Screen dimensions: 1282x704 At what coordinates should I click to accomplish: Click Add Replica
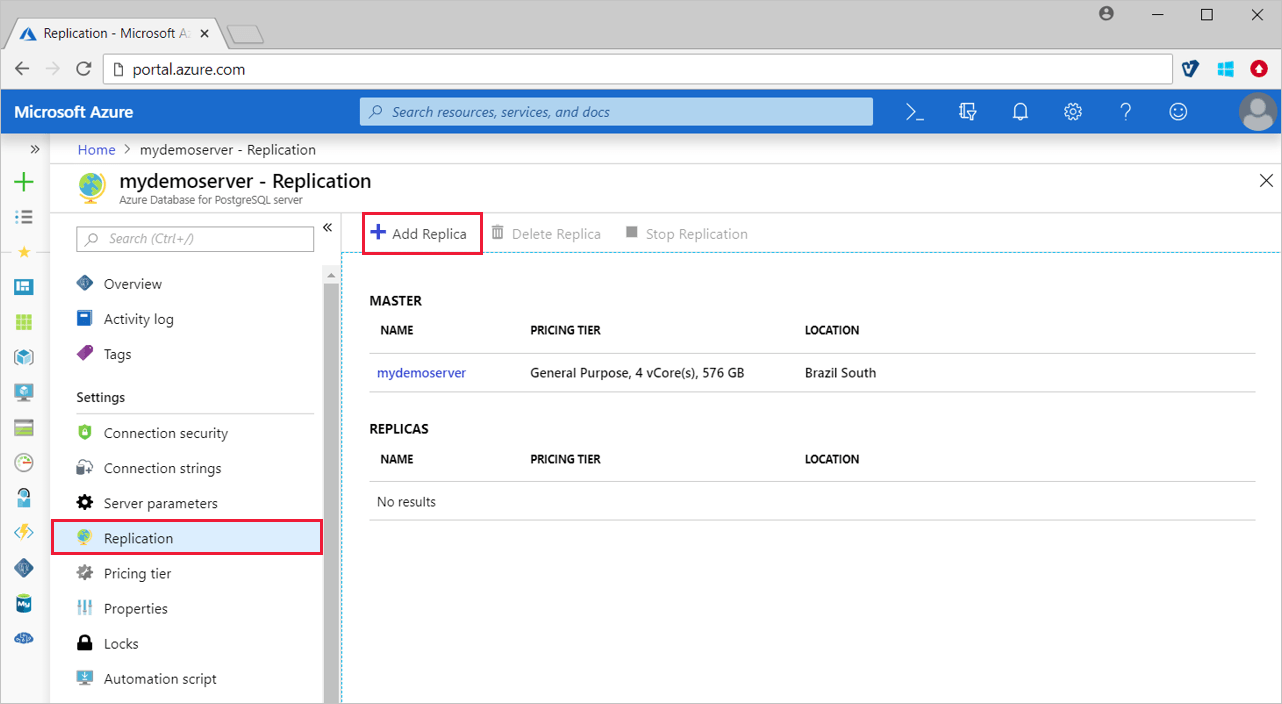click(421, 232)
